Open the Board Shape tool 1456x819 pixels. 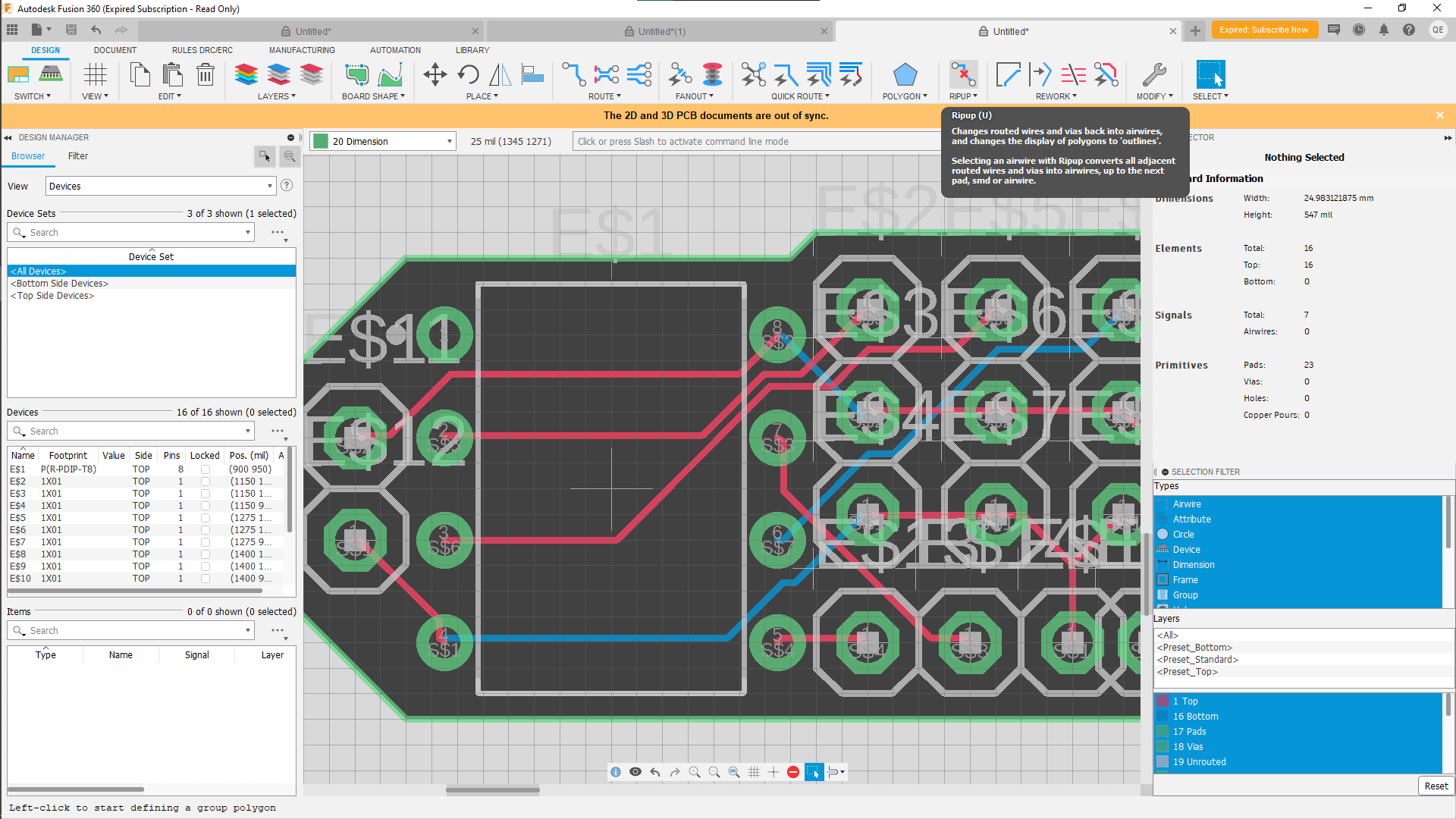(x=356, y=74)
